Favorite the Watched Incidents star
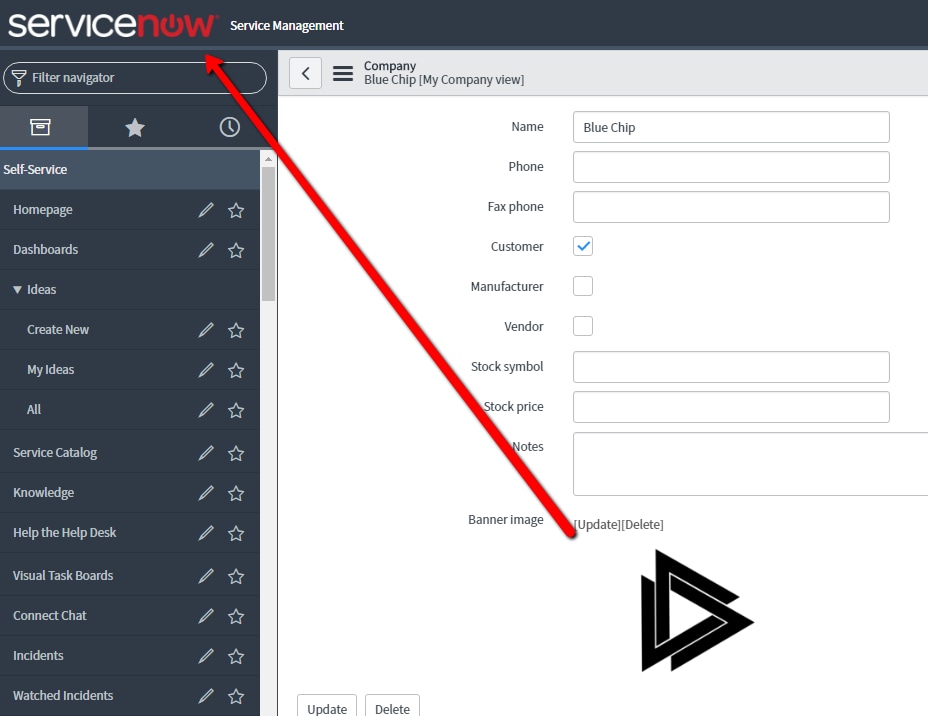Image resolution: width=928 pixels, height=716 pixels. tap(236, 696)
